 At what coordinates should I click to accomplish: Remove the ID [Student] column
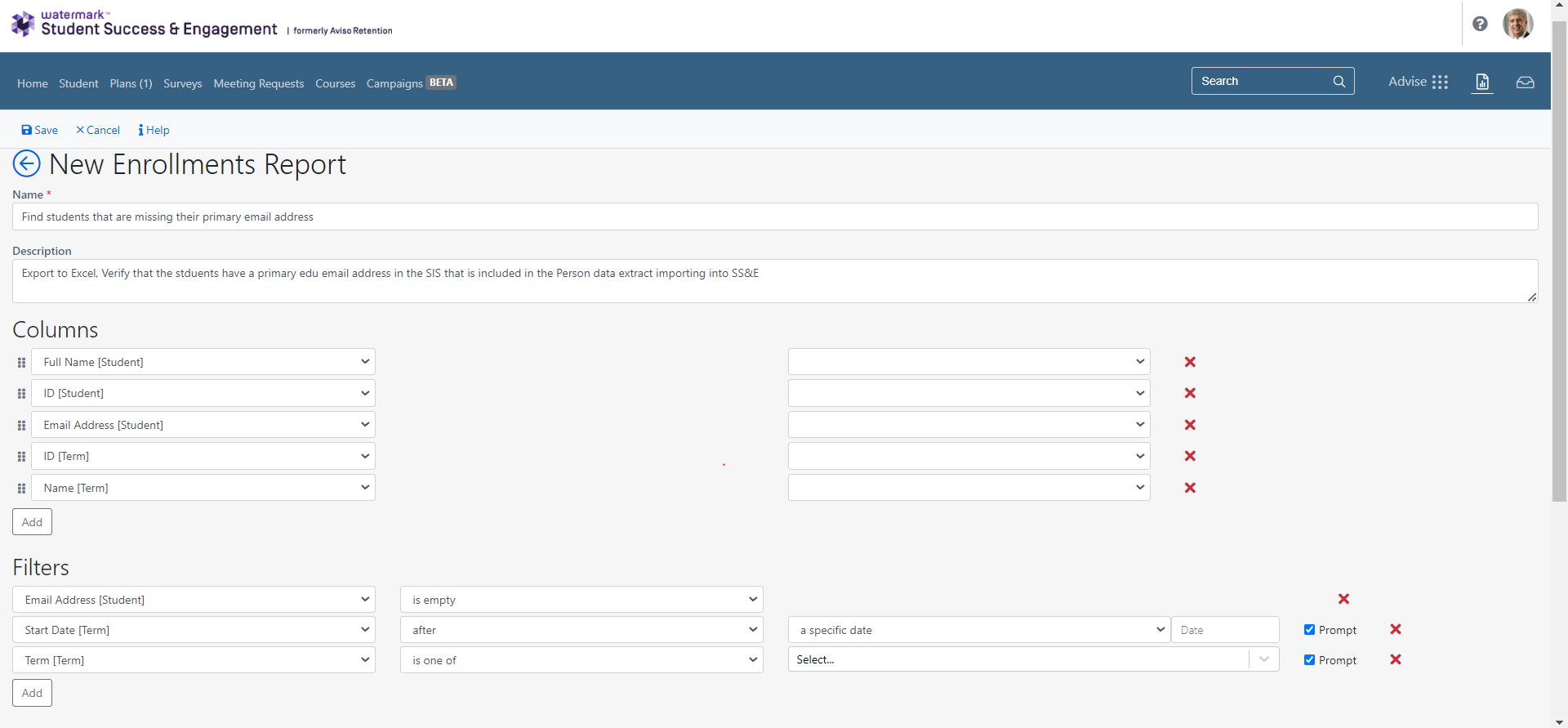[1190, 393]
